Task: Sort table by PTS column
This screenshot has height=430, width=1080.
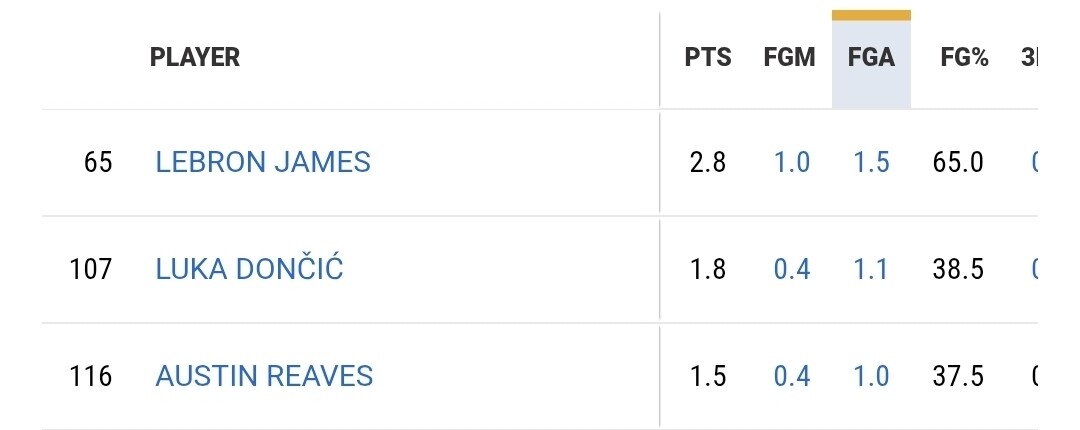Action: click(708, 58)
